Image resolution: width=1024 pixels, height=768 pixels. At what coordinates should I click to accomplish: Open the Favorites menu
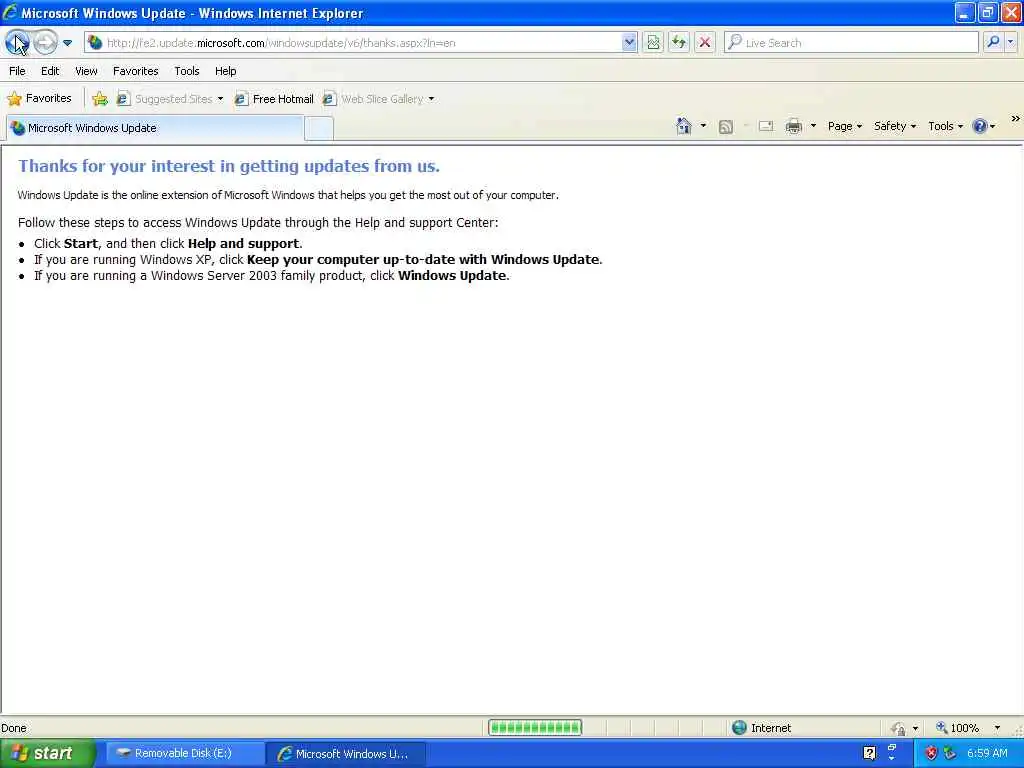[136, 71]
